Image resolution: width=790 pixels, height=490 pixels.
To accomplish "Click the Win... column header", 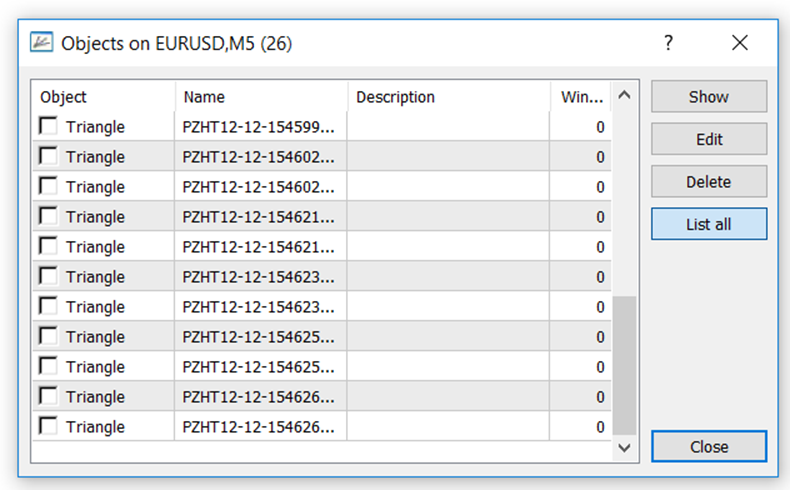I will pos(581,97).
